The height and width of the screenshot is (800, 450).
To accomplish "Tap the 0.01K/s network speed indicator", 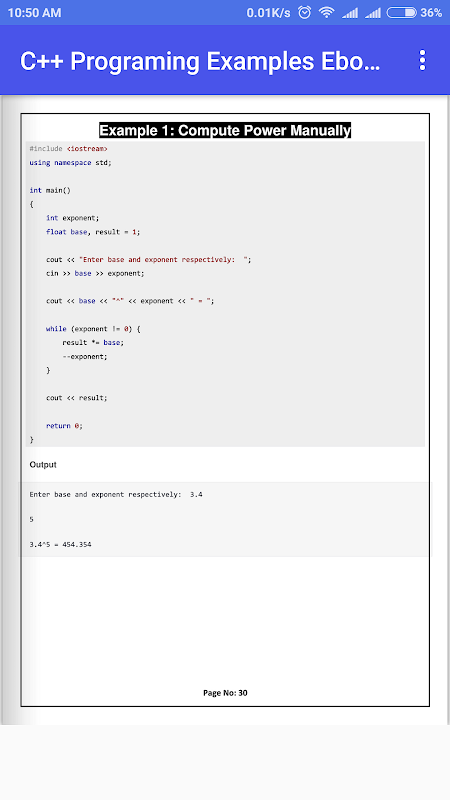I will coord(268,13).
